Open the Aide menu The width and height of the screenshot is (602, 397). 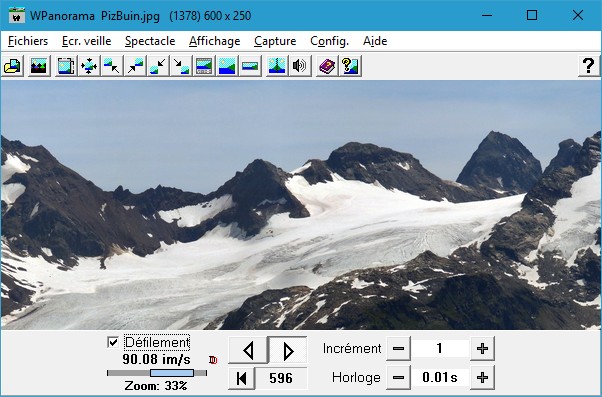tap(375, 41)
